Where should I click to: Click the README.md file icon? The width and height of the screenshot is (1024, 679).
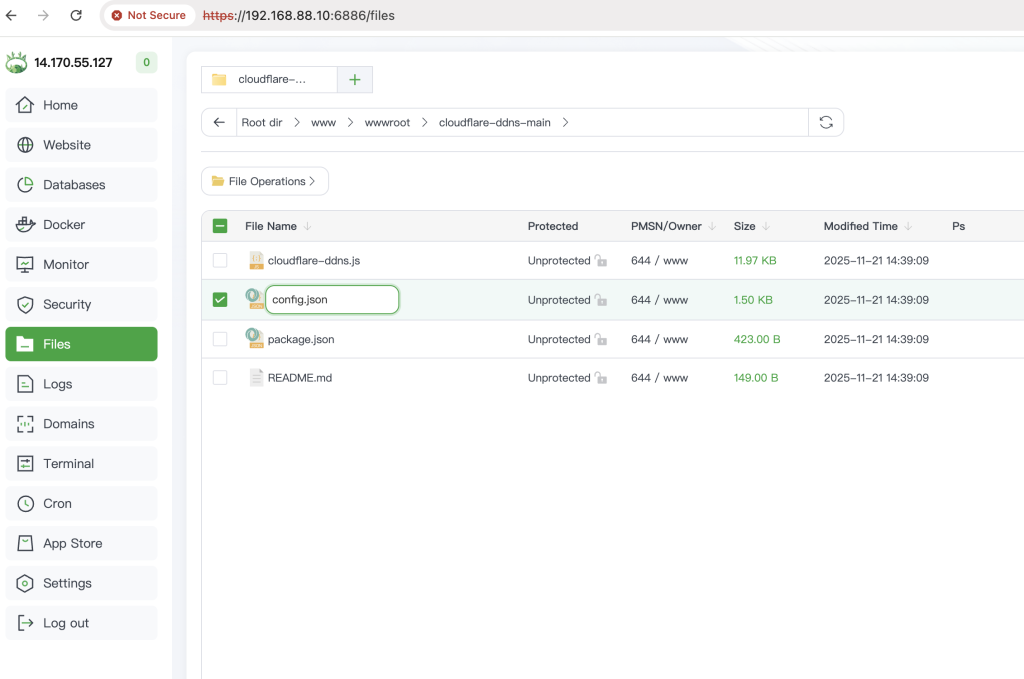pos(256,378)
